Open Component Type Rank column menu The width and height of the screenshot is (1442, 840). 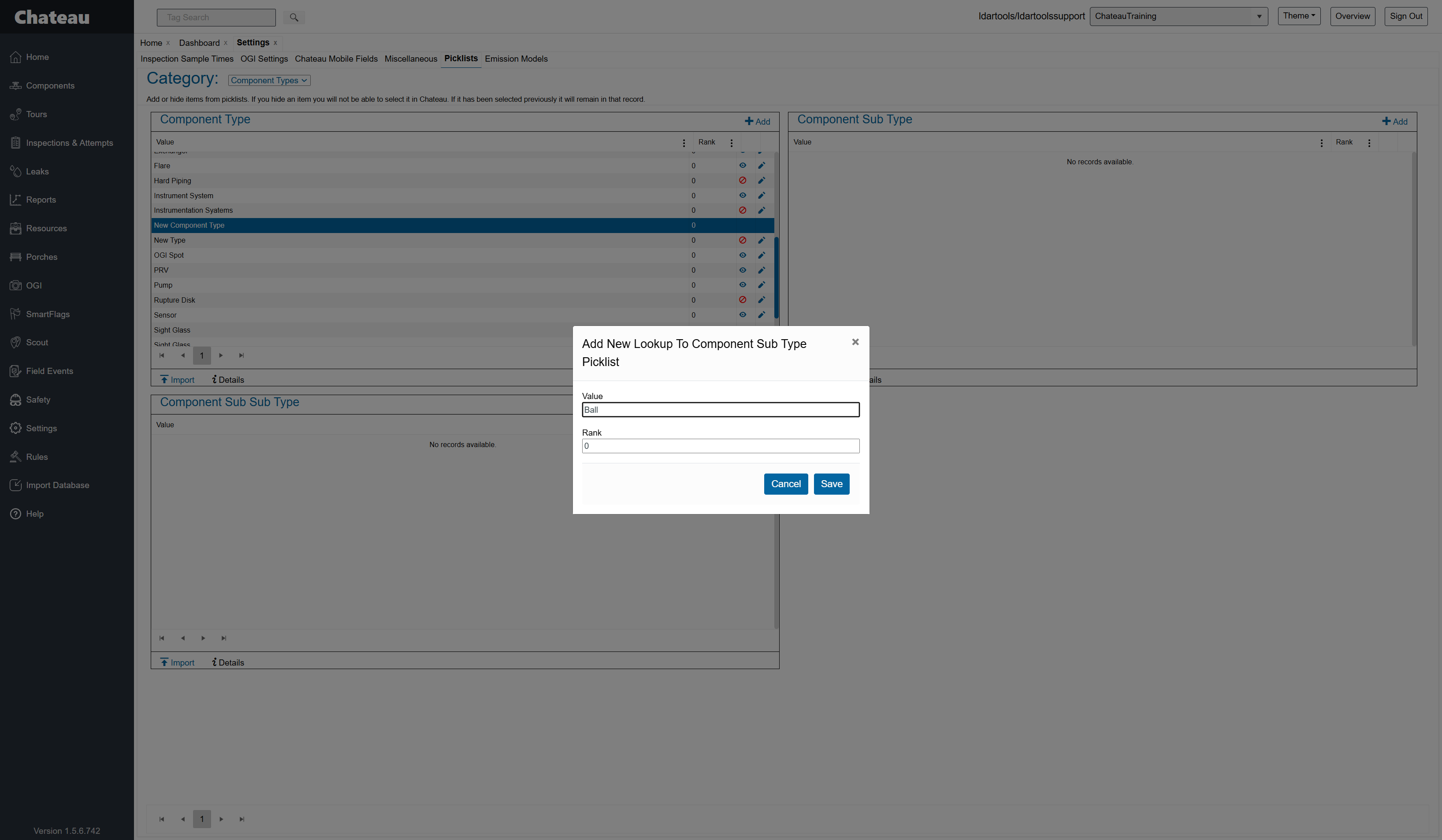click(731, 143)
